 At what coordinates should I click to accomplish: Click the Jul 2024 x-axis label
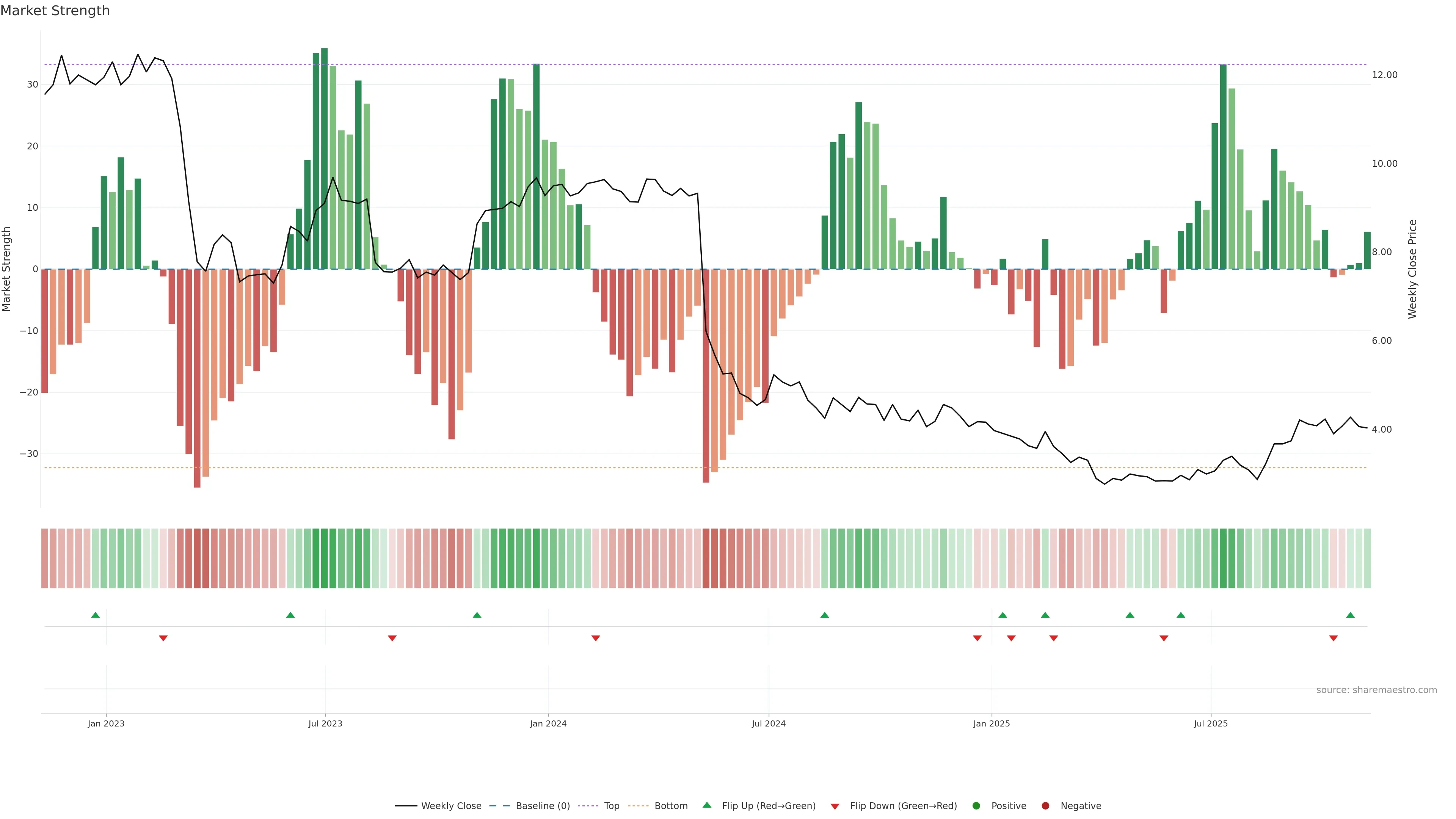point(768,723)
